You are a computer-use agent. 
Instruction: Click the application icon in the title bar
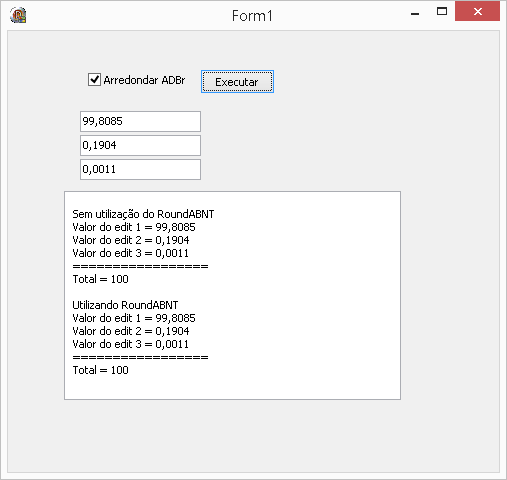pyautogui.click(x=18, y=15)
